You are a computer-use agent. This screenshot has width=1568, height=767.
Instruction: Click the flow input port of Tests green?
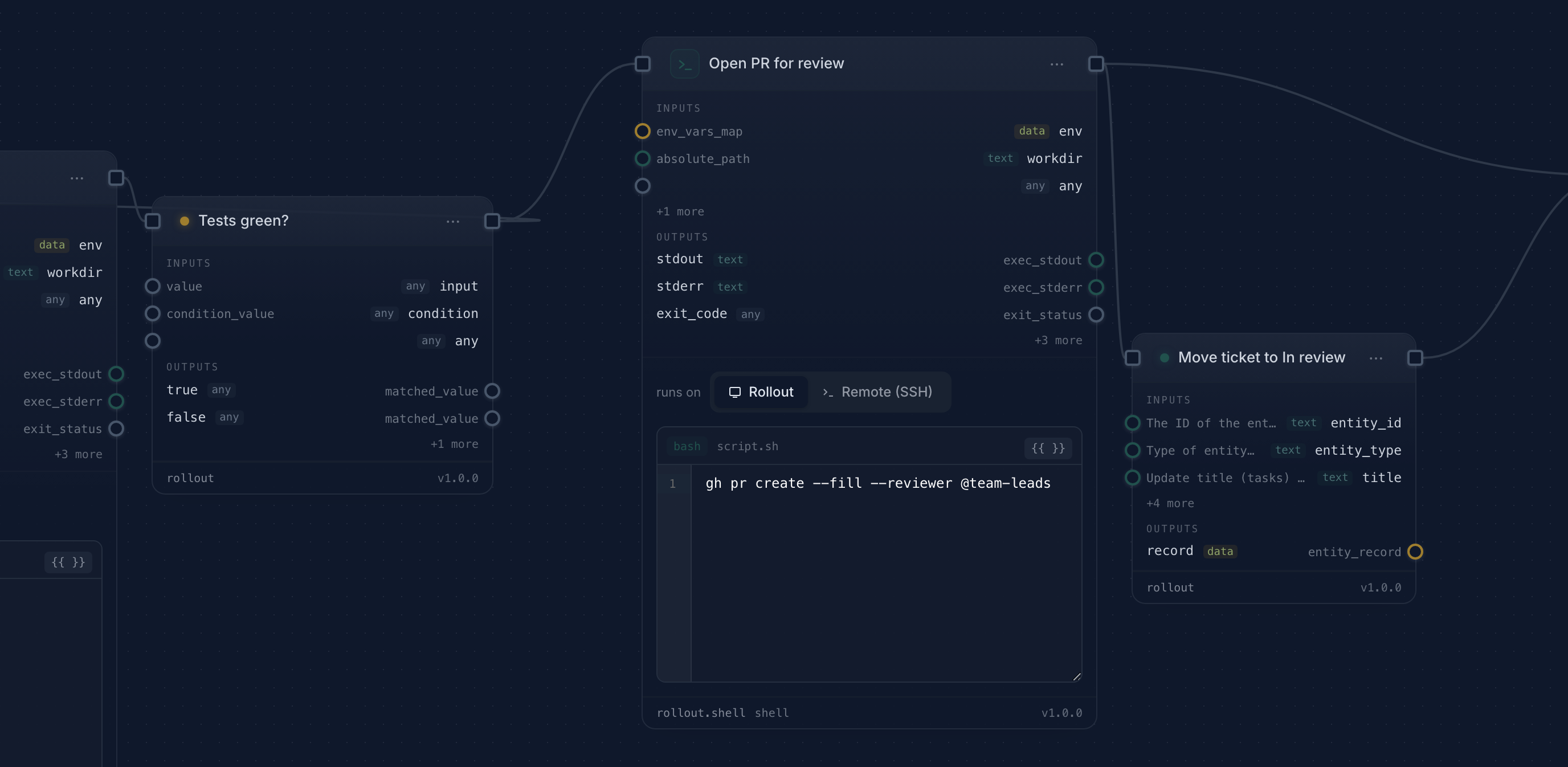152,221
